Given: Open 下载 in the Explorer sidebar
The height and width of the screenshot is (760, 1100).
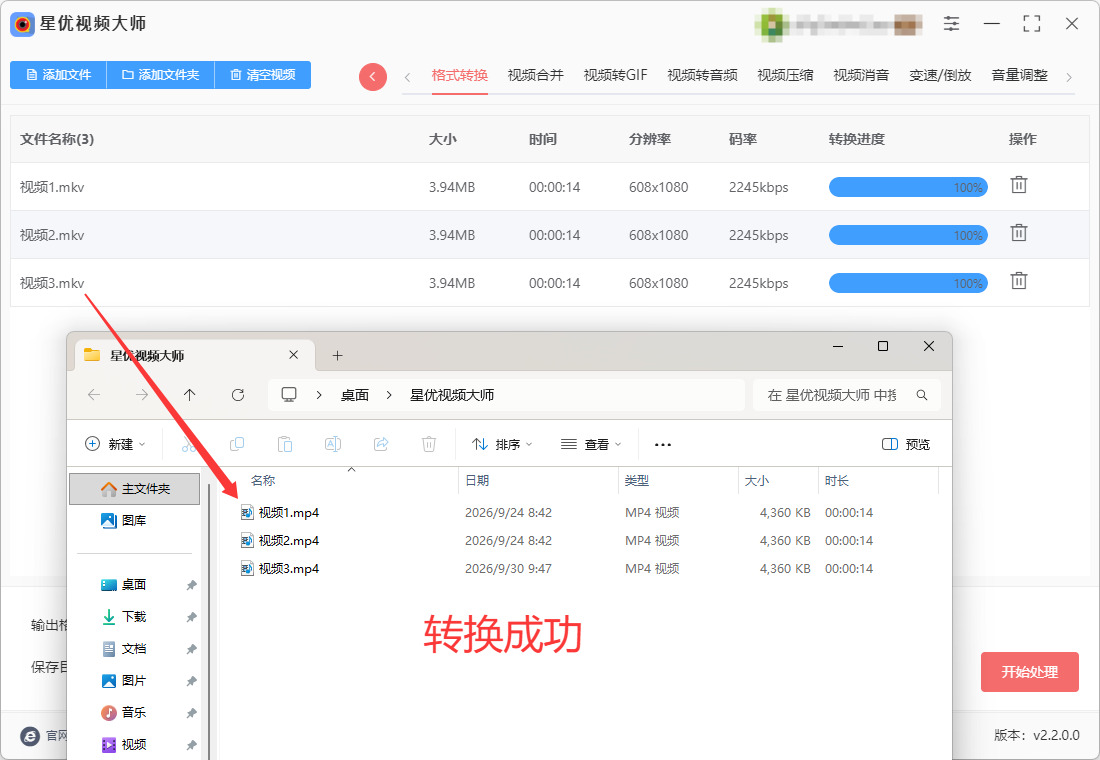Looking at the screenshot, I should 134,617.
